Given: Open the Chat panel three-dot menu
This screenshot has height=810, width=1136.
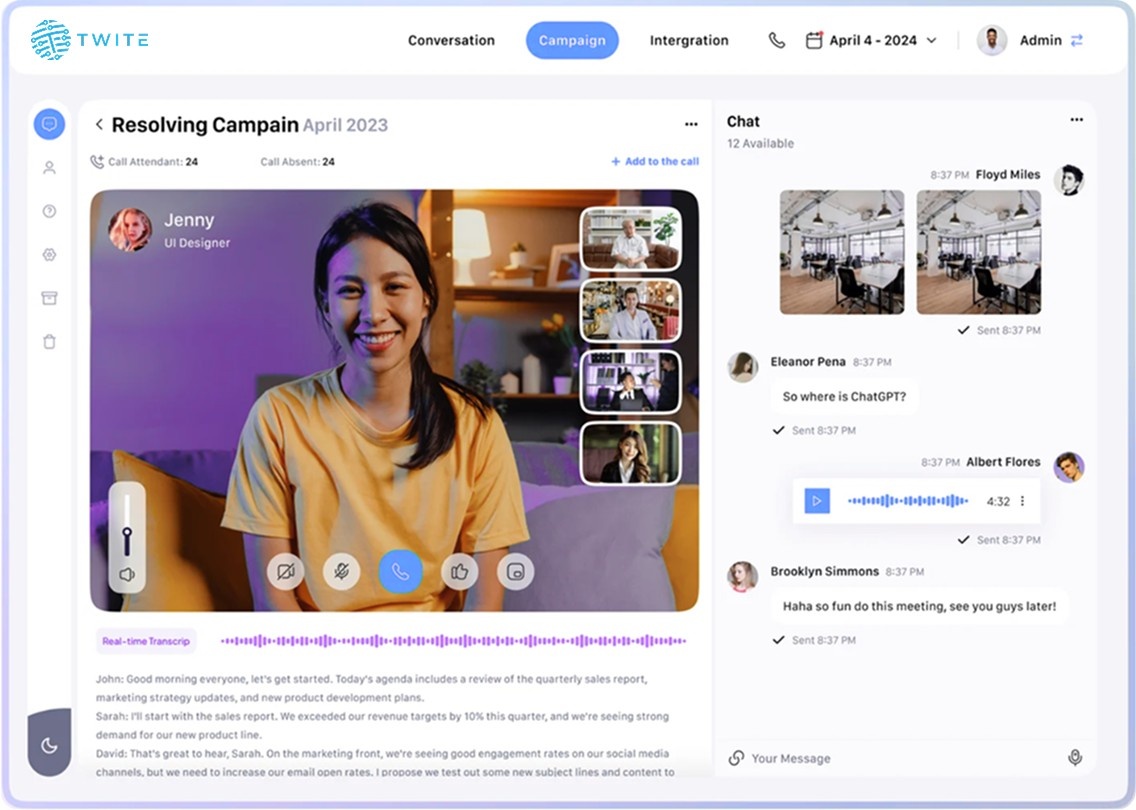Looking at the screenshot, I should pyautogui.click(x=1076, y=120).
